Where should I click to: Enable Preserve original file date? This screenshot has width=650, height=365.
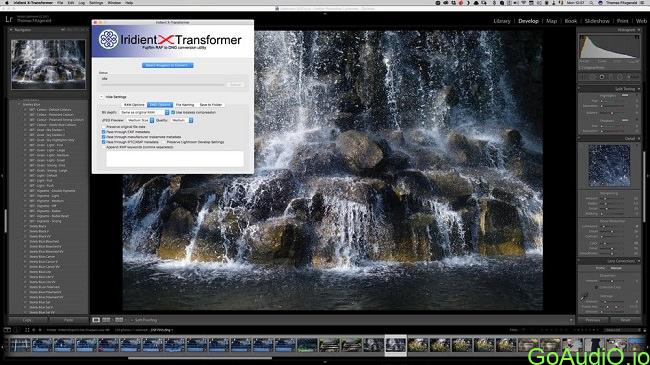click(x=104, y=127)
